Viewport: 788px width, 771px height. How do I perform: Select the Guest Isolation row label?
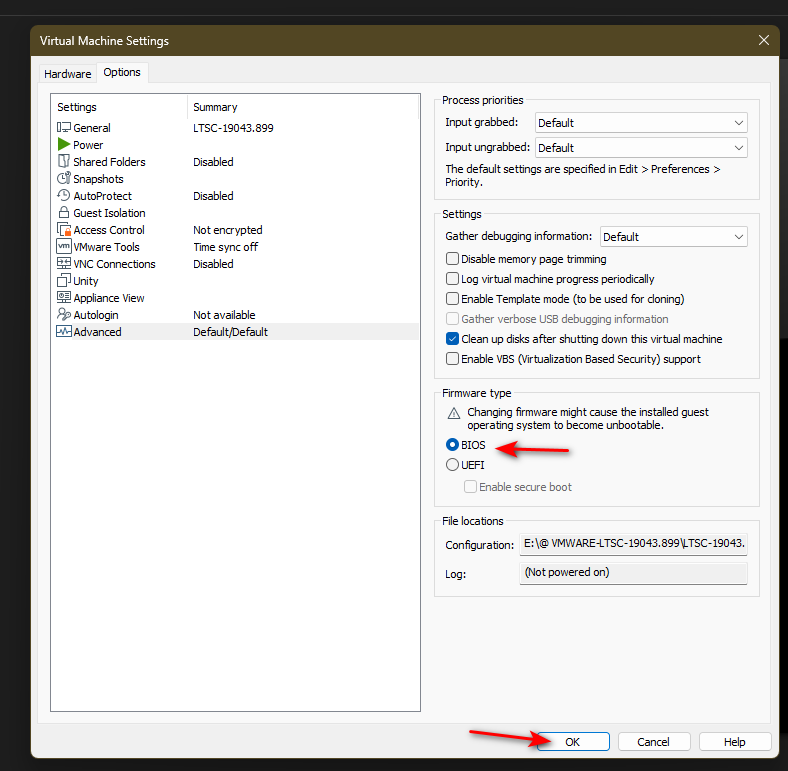109,213
